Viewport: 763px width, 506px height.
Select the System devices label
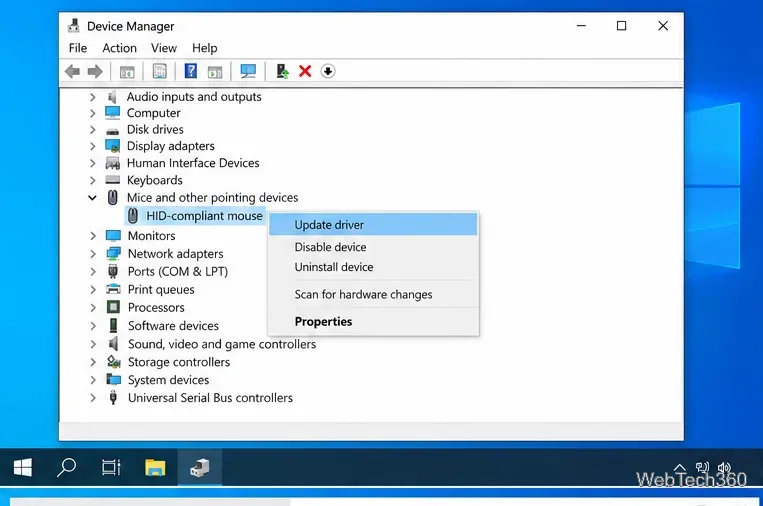pyautogui.click(x=168, y=380)
